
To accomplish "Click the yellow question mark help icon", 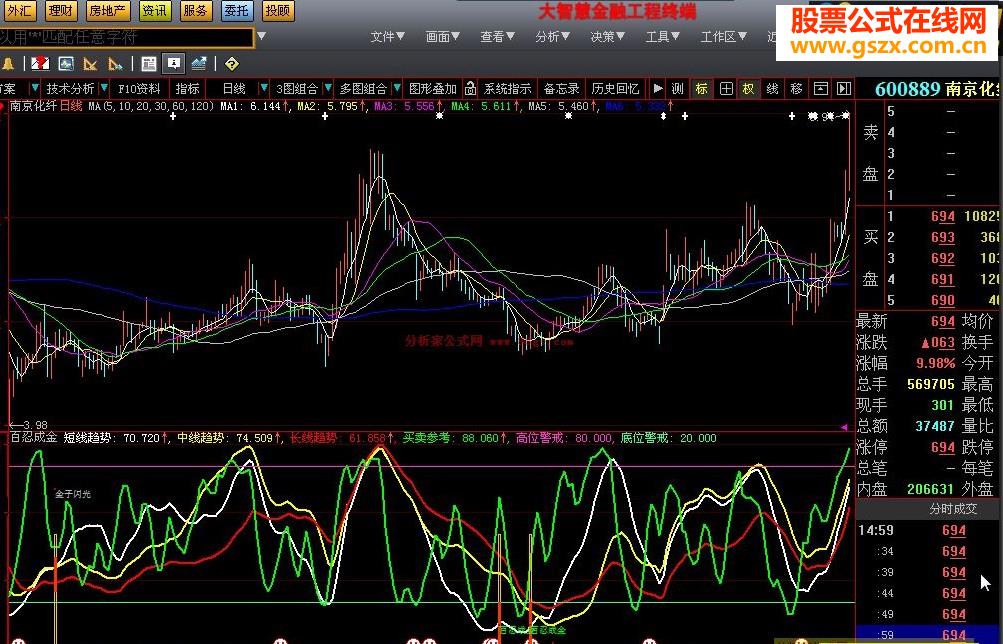I will 232,63.
